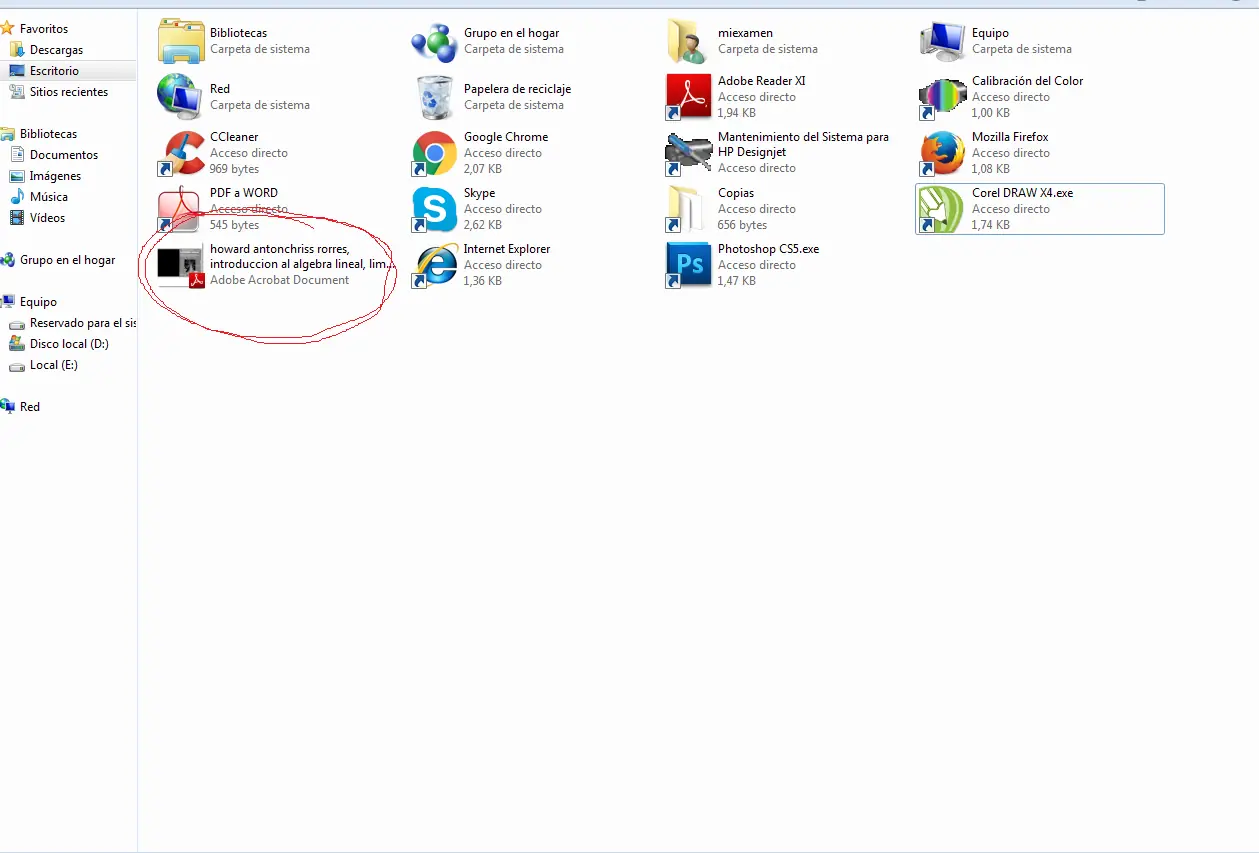
Task: Open Local (E:) drive in sidebar
Action: (53, 365)
